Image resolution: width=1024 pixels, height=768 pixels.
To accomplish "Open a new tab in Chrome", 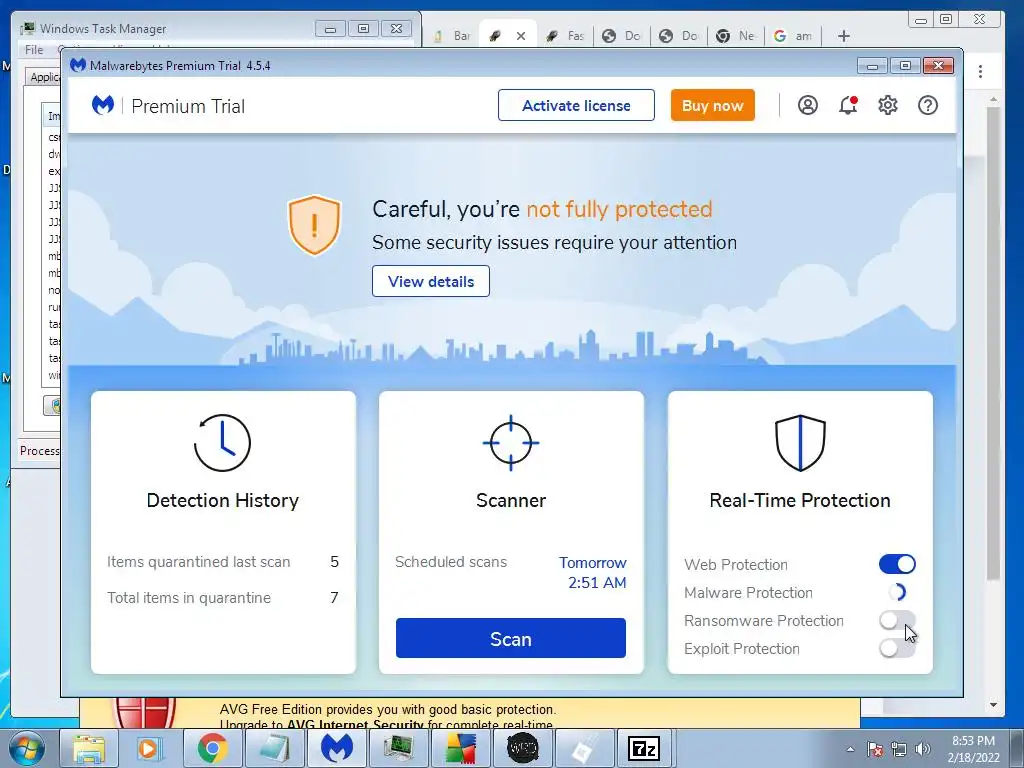I will pos(844,36).
